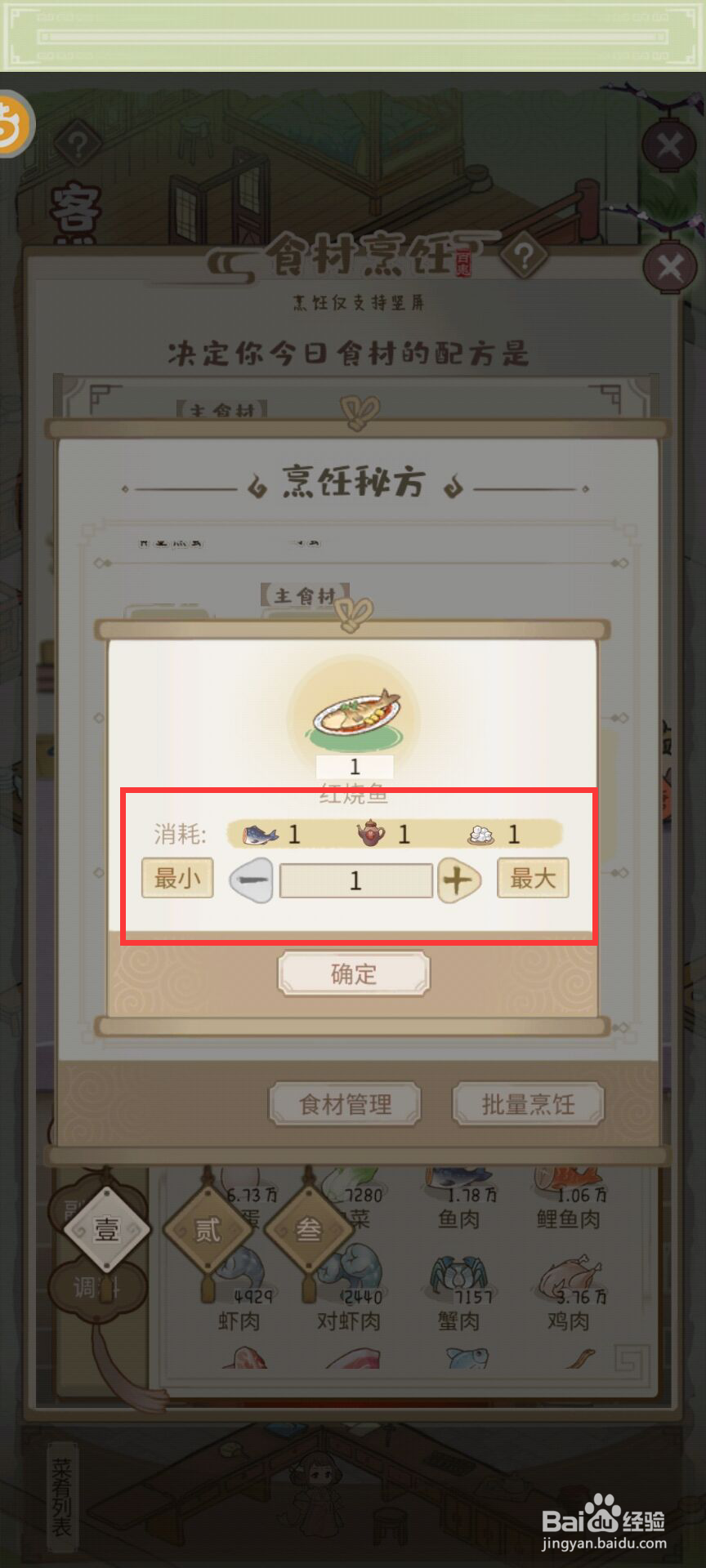706x1568 pixels.
Task: Click the minus button to decrease quantity
Action: click(x=252, y=880)
